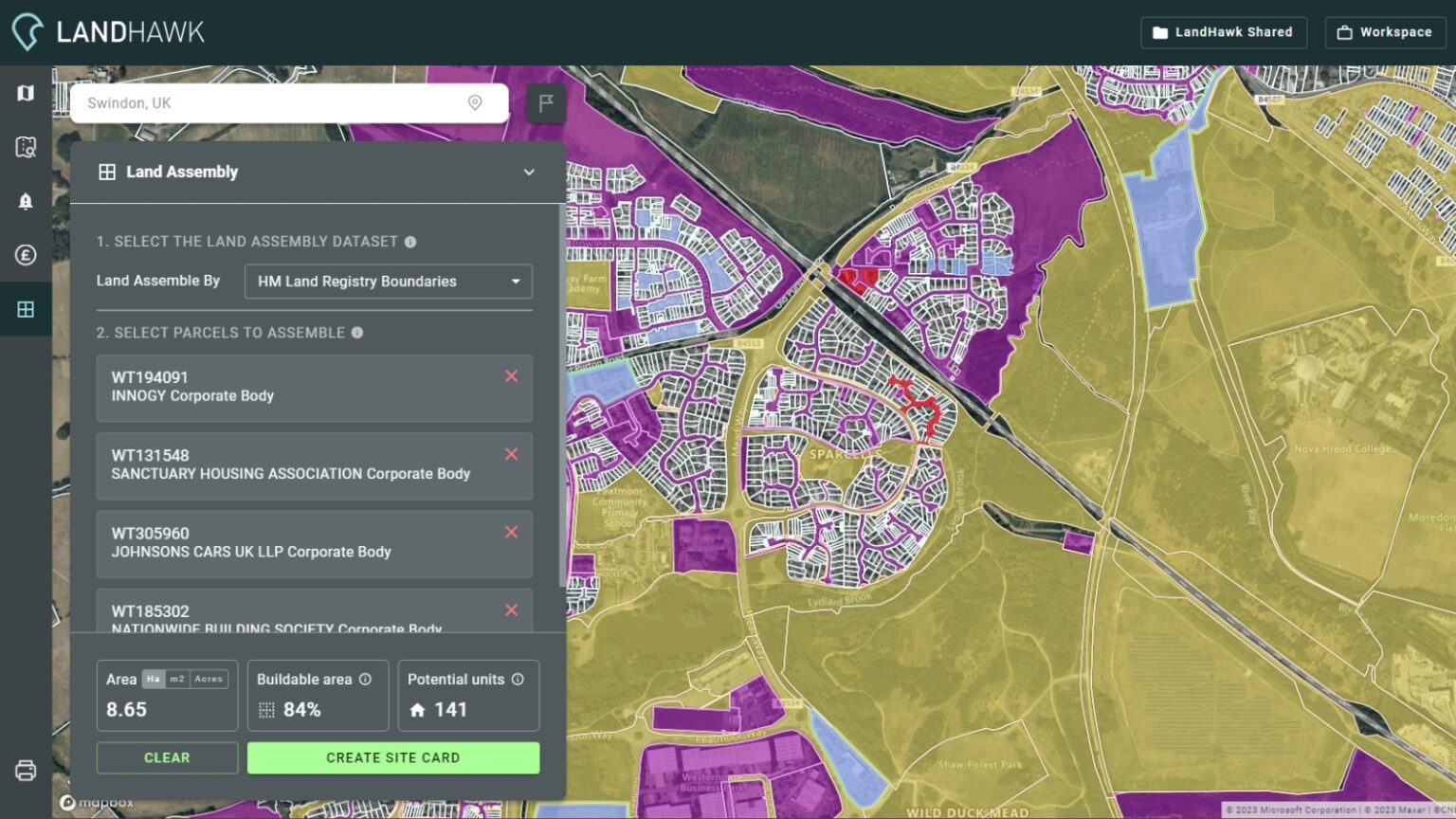1456x819 pixels.
Task: Open the Land Assemble By dropdown
Action: point(388,282)
